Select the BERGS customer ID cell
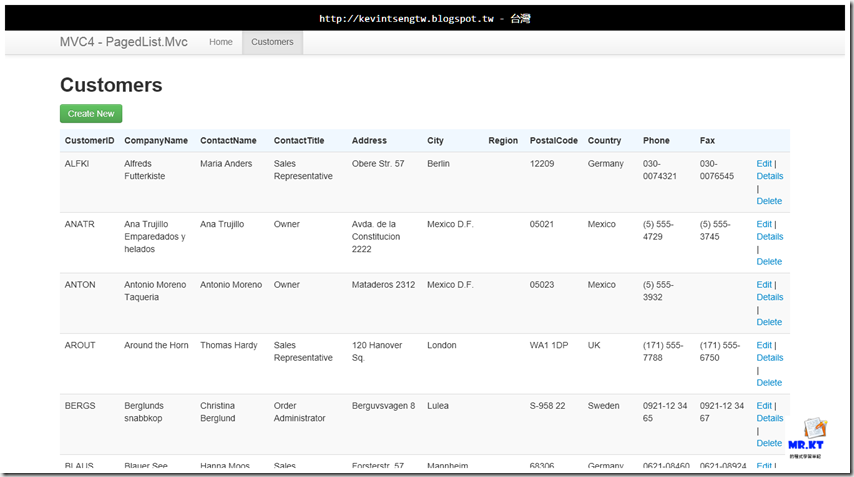854x477 pixels. (80, 405)
